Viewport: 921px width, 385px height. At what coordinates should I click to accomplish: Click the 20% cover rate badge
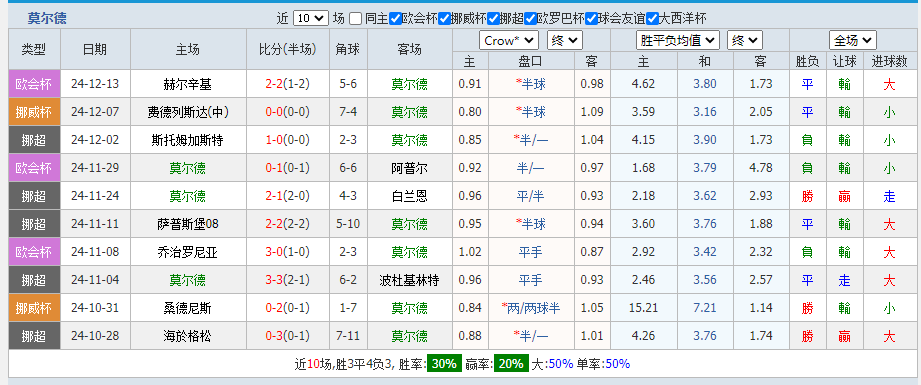pyautogui.click(x=511, y=364)
